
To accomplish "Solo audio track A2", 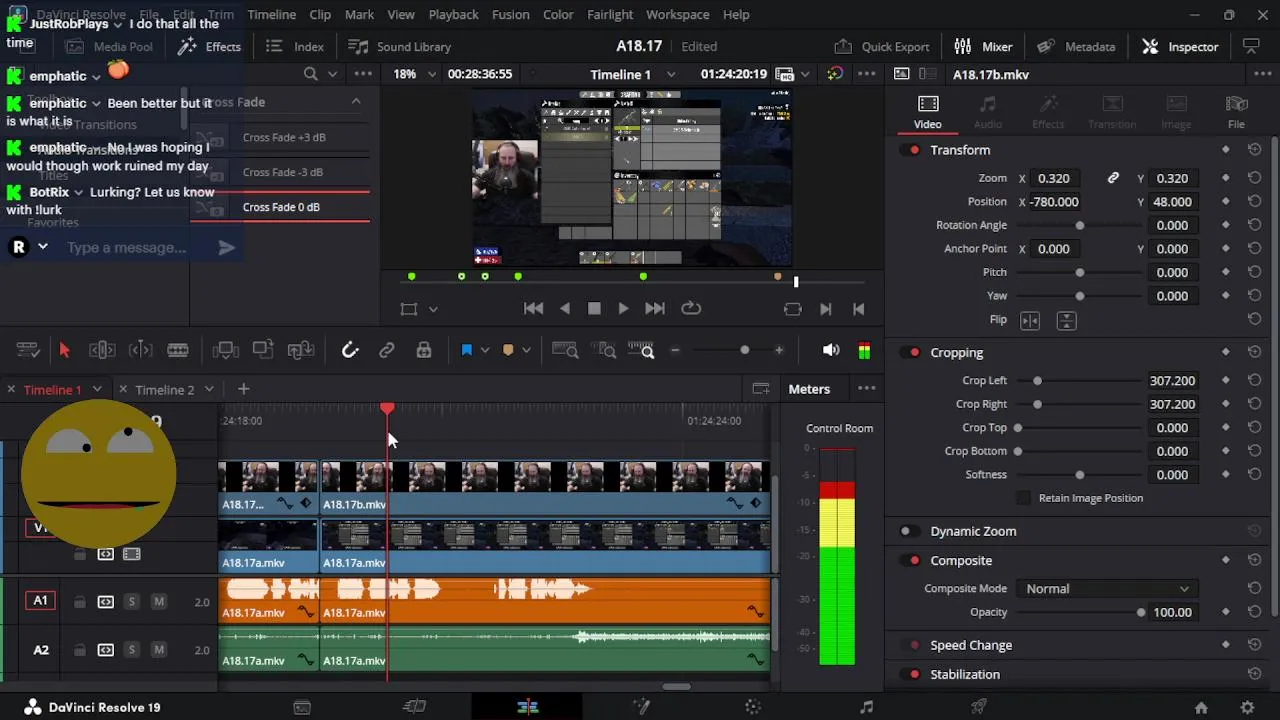I will click(131, 650).
